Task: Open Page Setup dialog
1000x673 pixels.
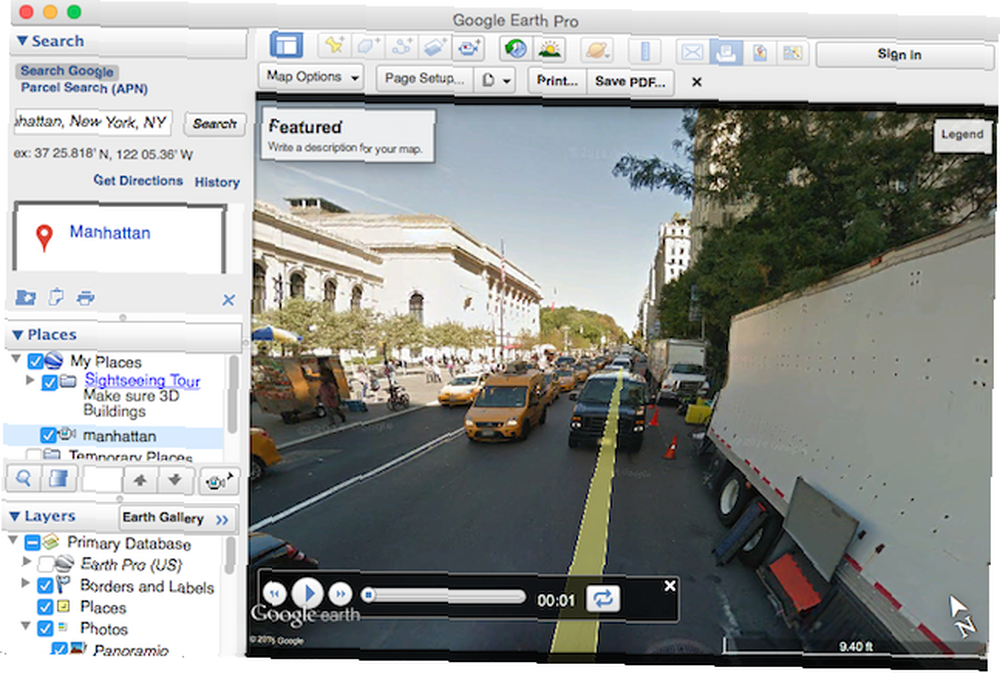Action: [x=424, y=79]
